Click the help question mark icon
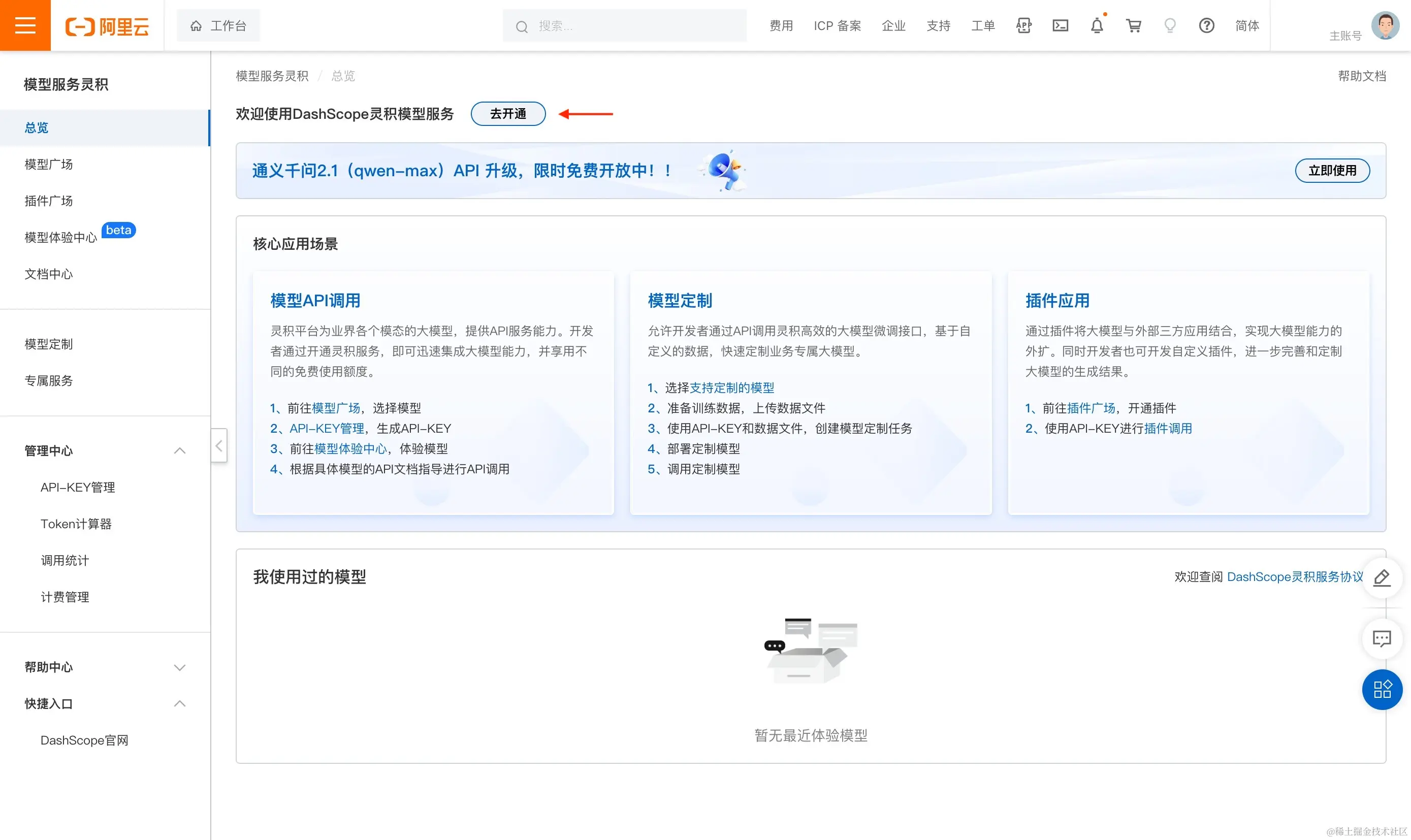 (x=1206, y=25)
